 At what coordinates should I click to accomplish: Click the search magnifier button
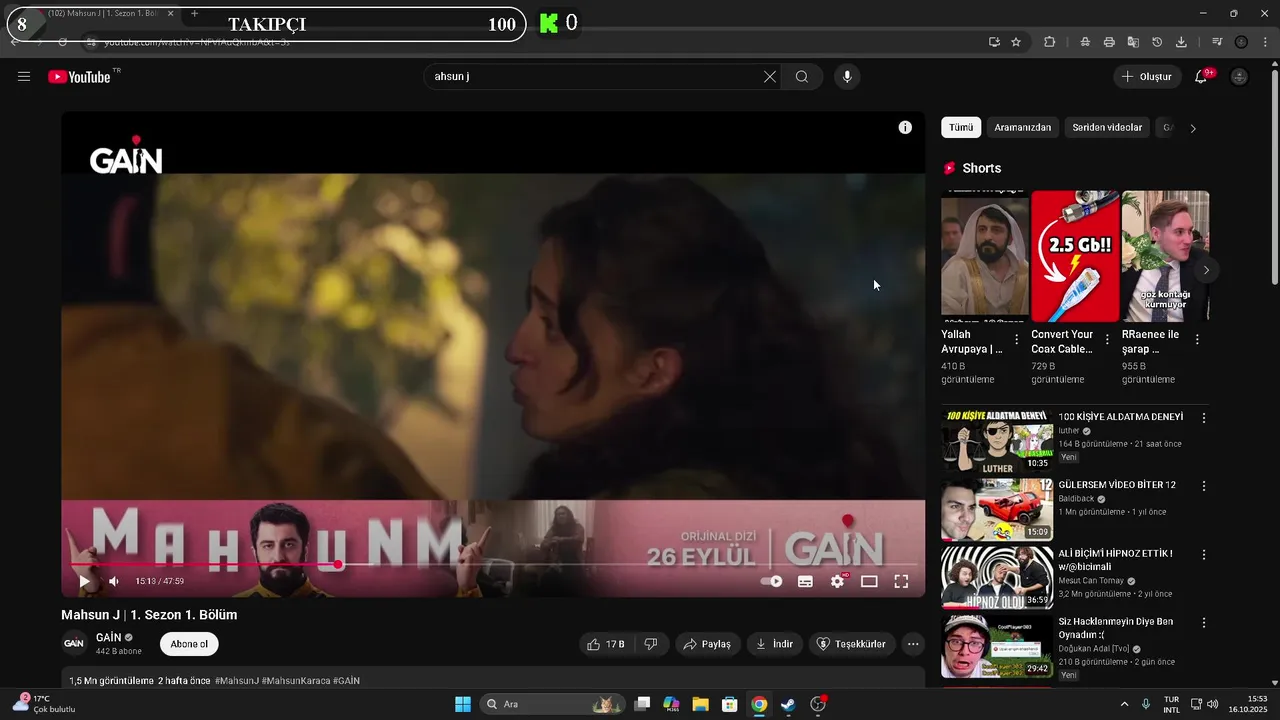tap(802, 77)
